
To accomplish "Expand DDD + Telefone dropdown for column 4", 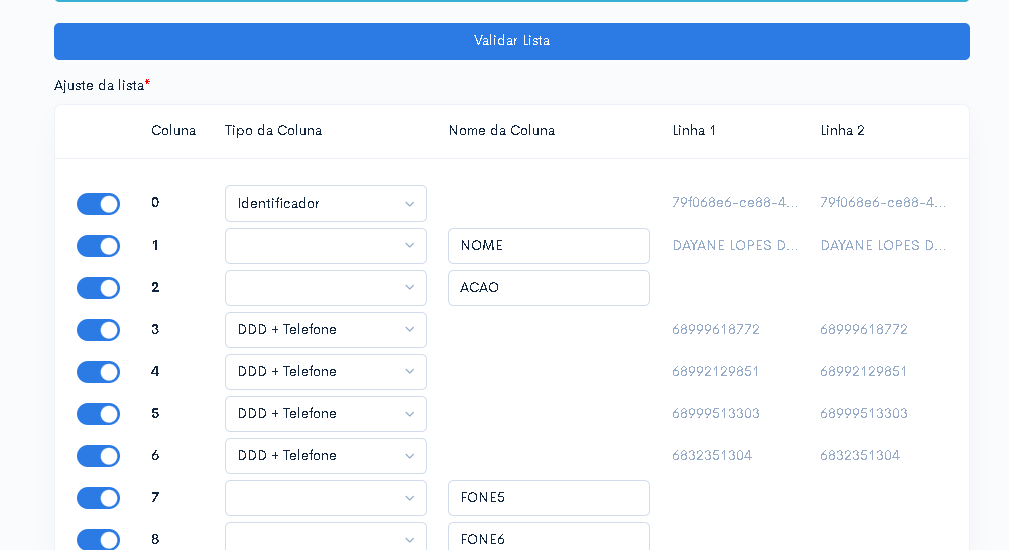I will tap(326, 372).
